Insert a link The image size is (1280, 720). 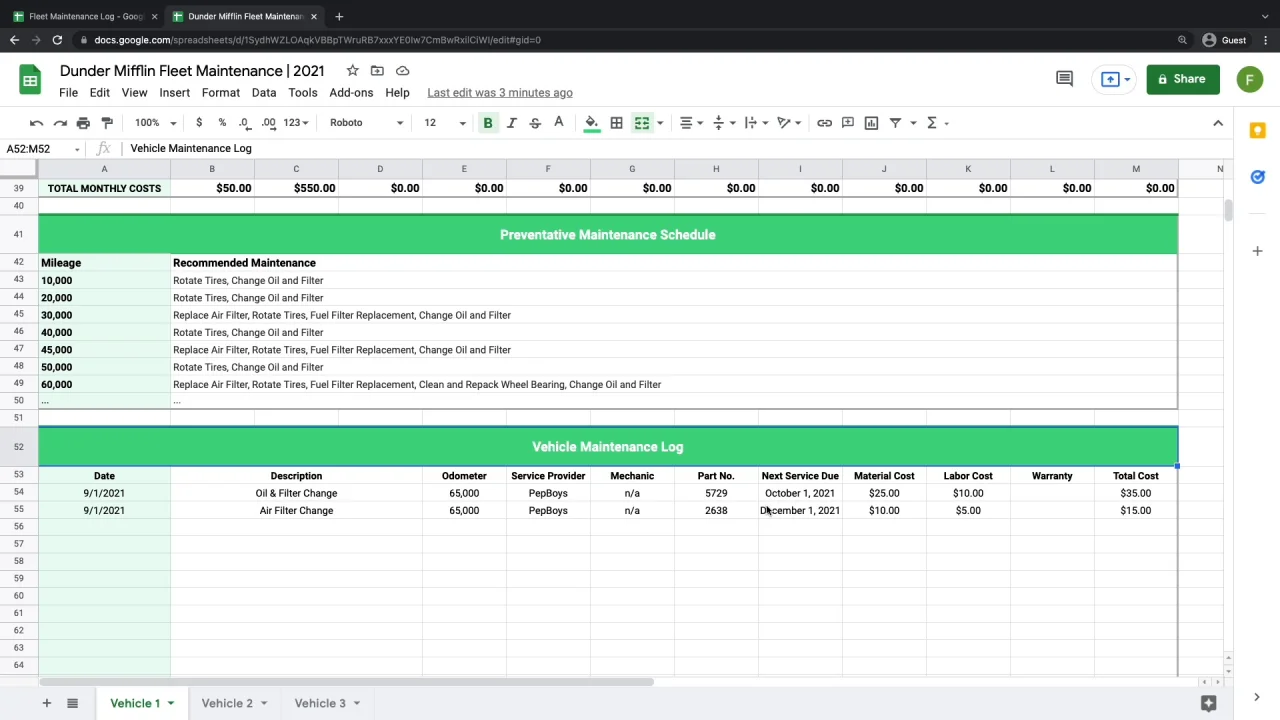coord(824,123)
